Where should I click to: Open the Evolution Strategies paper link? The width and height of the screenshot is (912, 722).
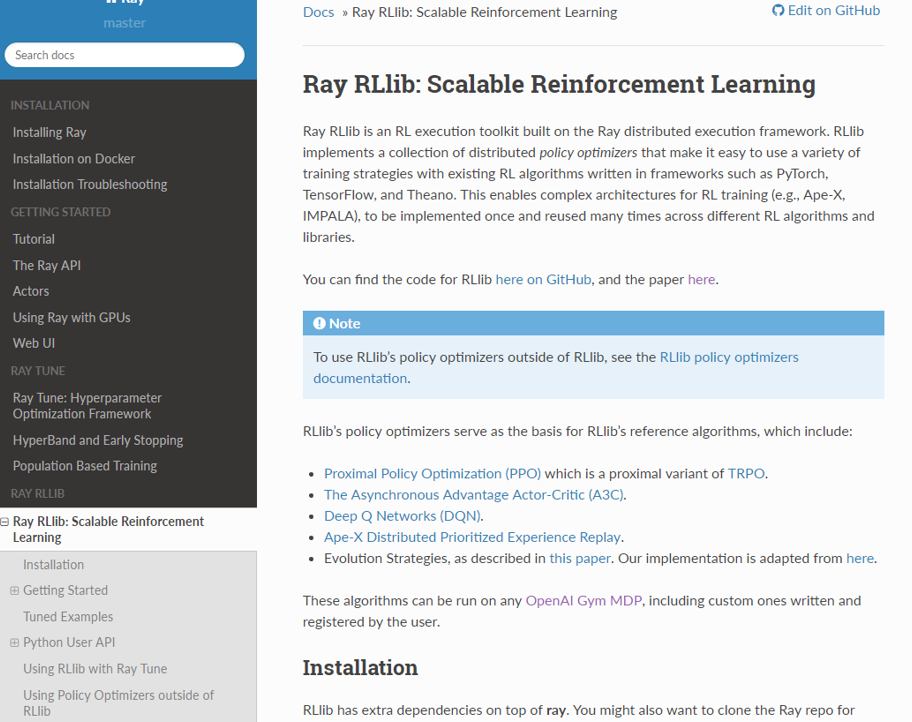tap(580, 557)
